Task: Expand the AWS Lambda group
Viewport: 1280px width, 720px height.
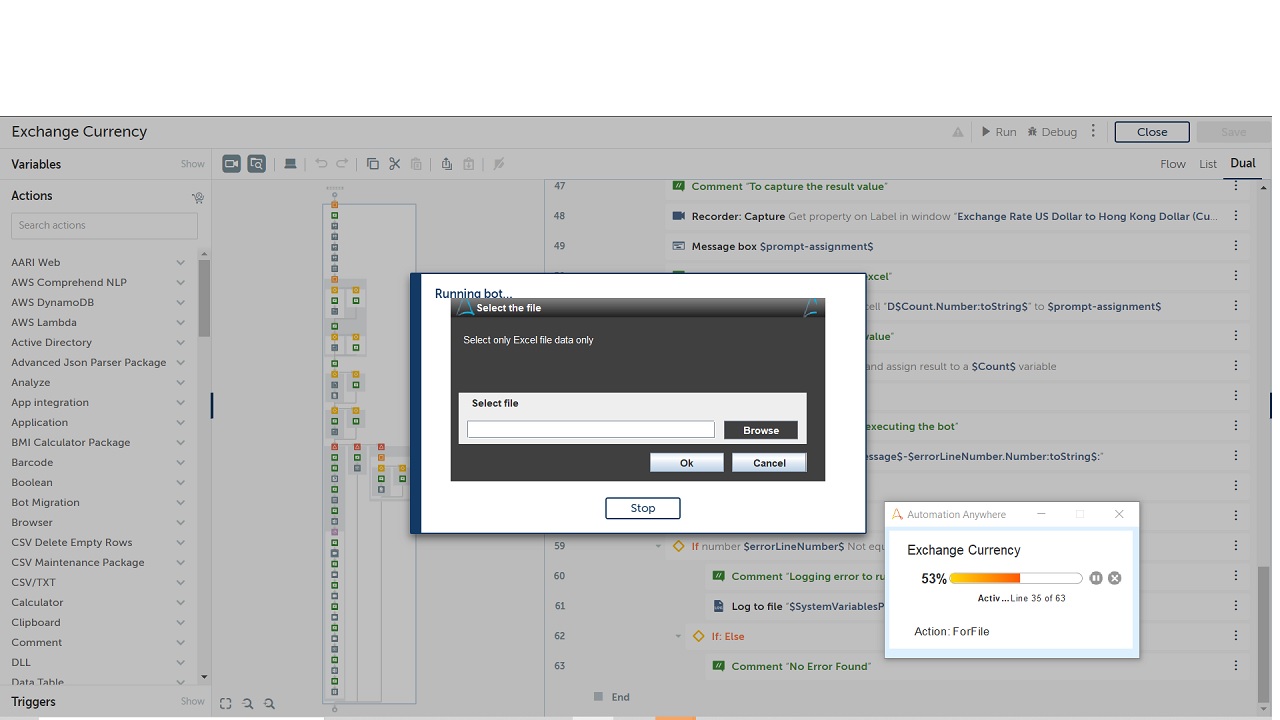Action: coord(180,323)
